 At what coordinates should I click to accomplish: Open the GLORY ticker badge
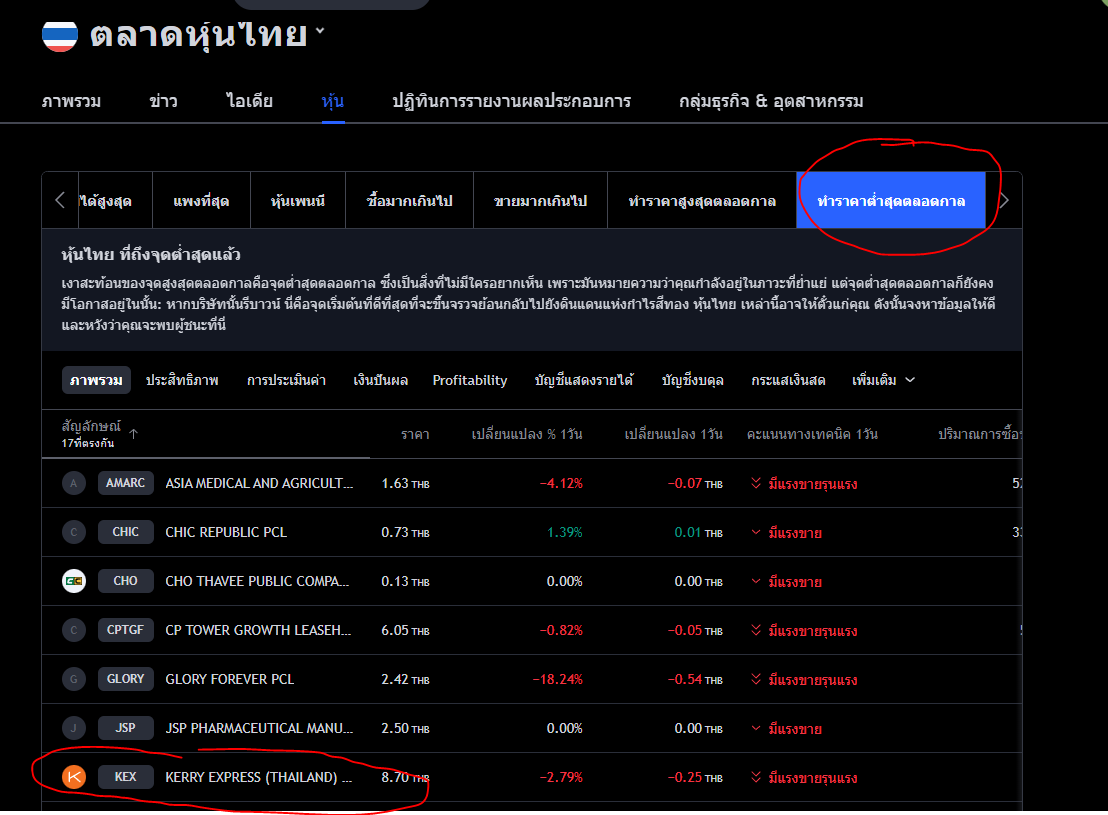click(x=125, y=679)
